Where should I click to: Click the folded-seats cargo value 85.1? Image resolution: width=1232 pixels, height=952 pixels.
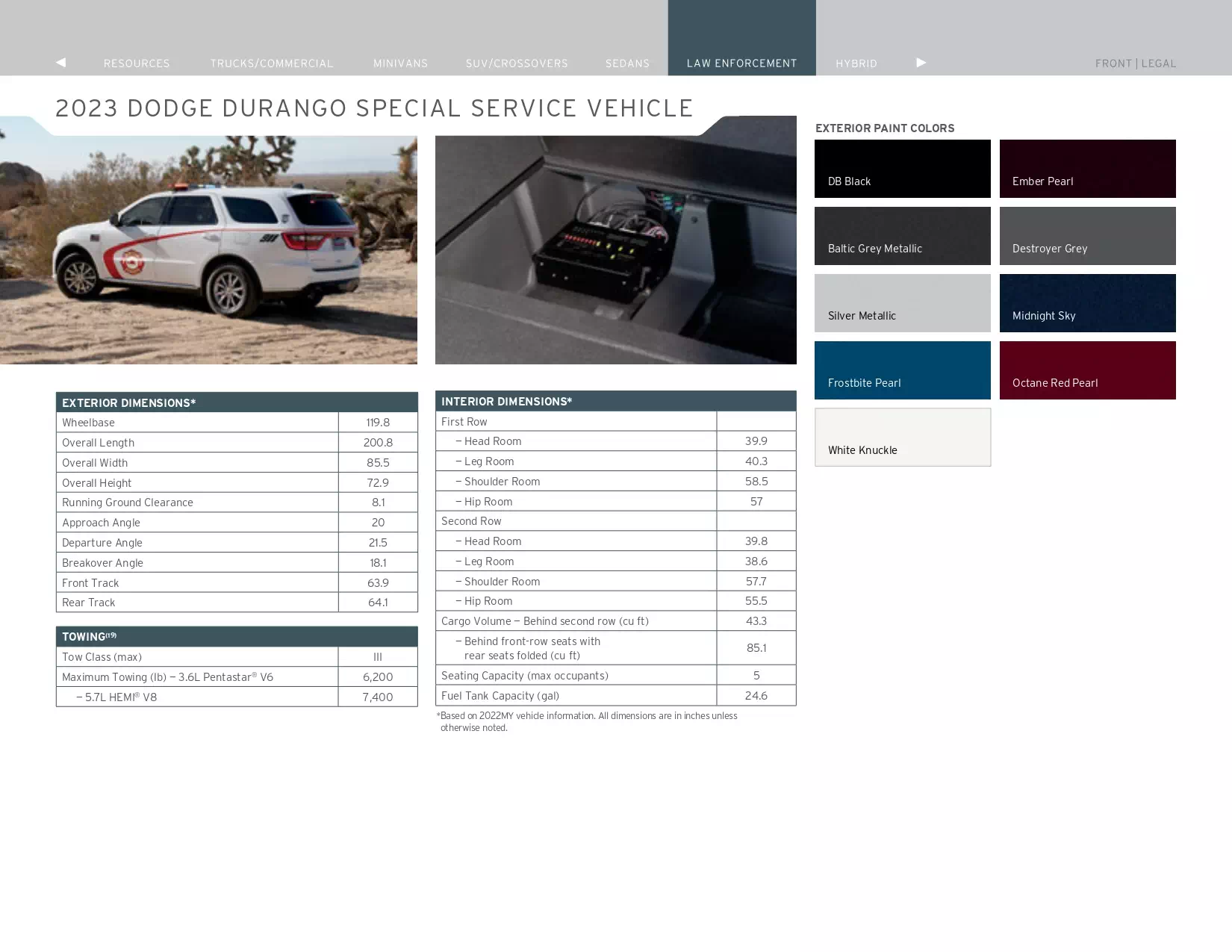coord(756,648)
